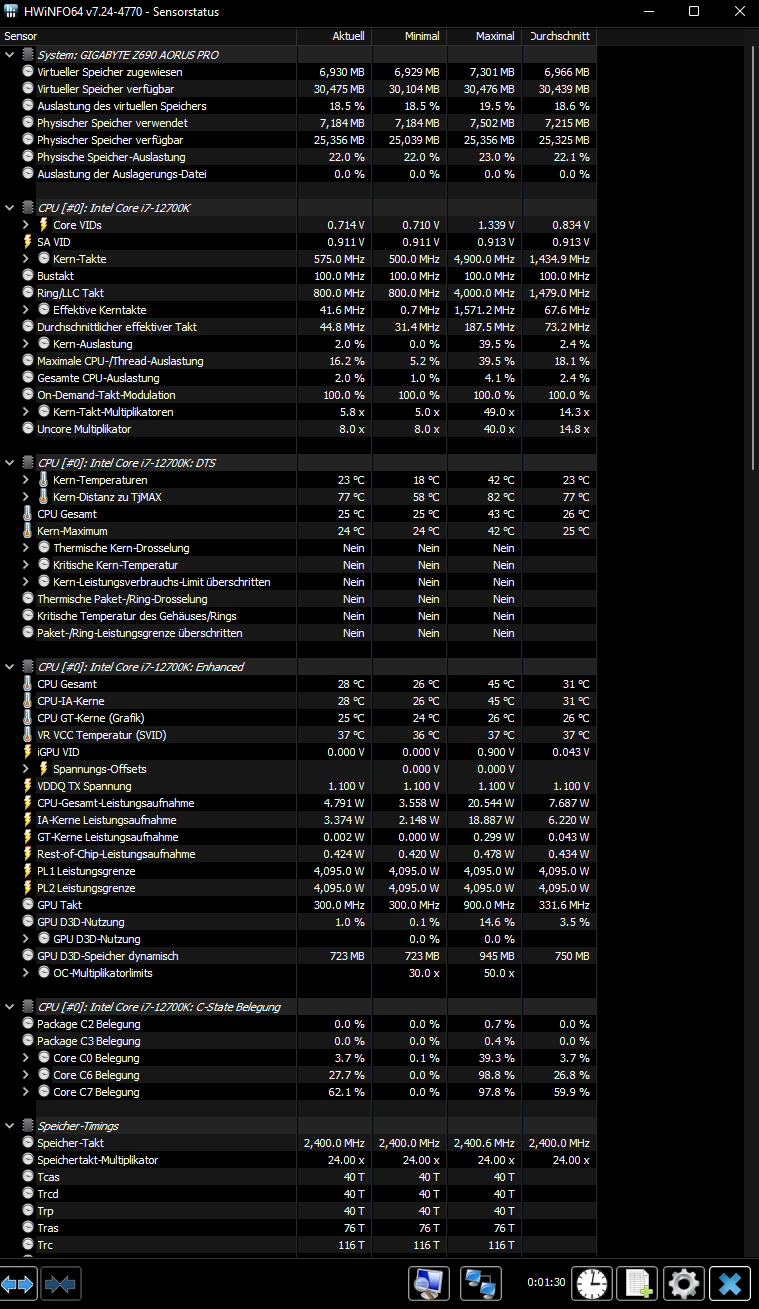
Task: Expand the Kern-Takt-Multiplikatoren row
Action: [26, 412]
